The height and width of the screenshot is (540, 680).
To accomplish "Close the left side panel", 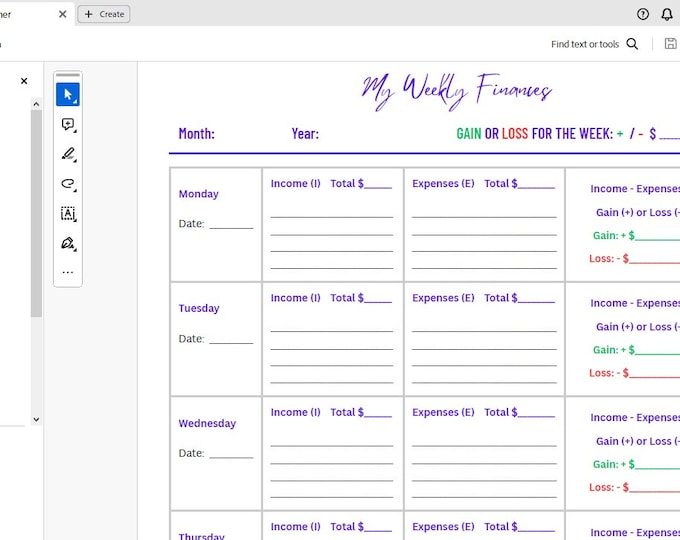I will 24,81.
